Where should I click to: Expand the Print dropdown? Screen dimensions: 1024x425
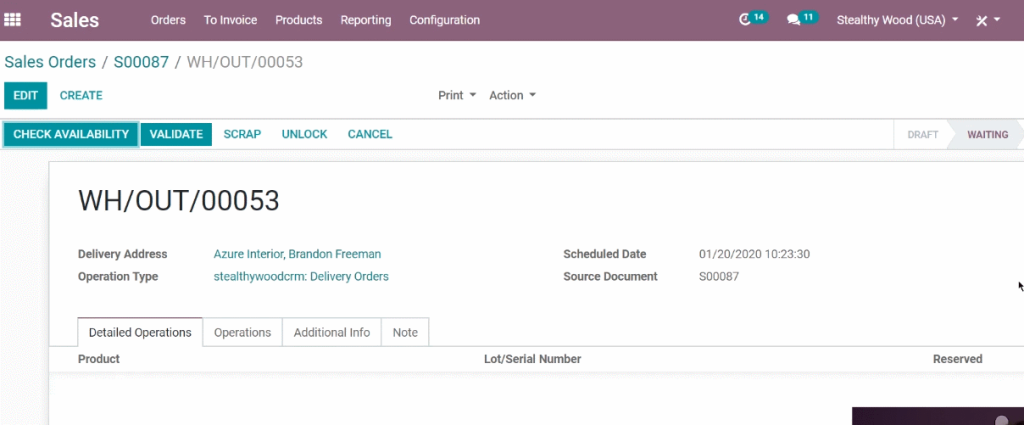(456, 95)
